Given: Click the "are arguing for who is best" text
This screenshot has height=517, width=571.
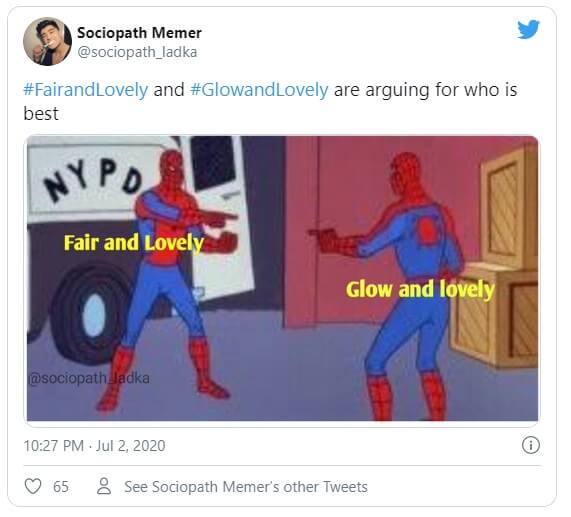Looking at the screenshot, I should (x=270, y=101).
